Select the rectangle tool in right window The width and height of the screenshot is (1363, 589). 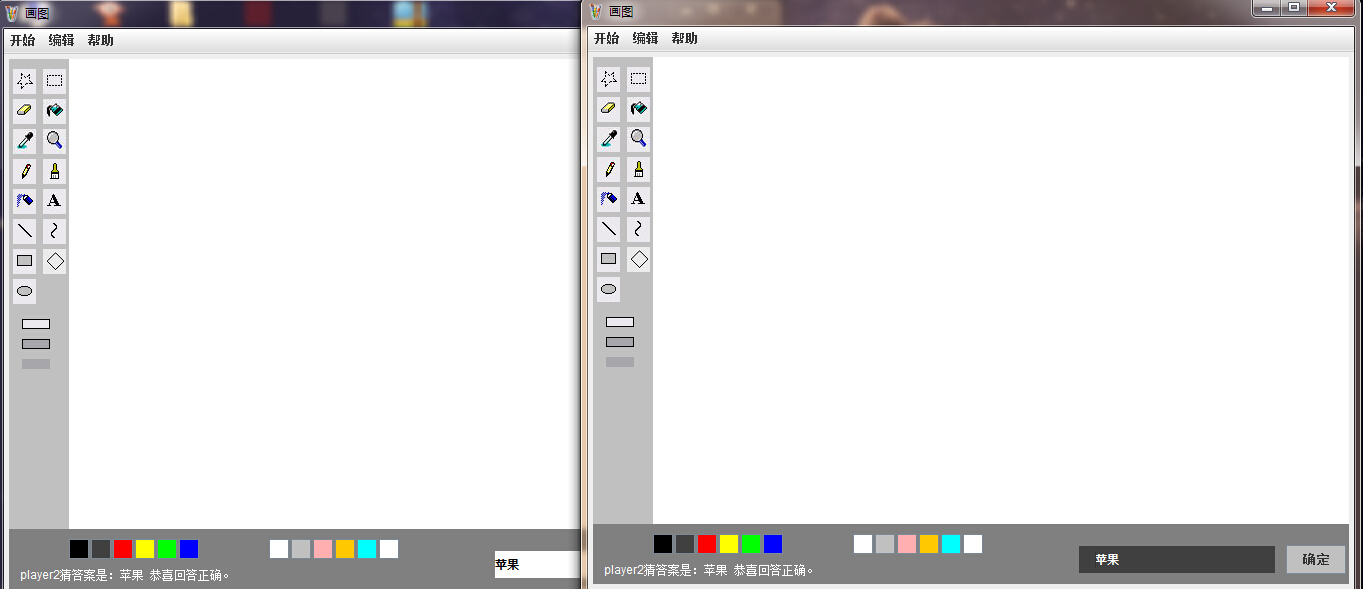tap(609, 259)
